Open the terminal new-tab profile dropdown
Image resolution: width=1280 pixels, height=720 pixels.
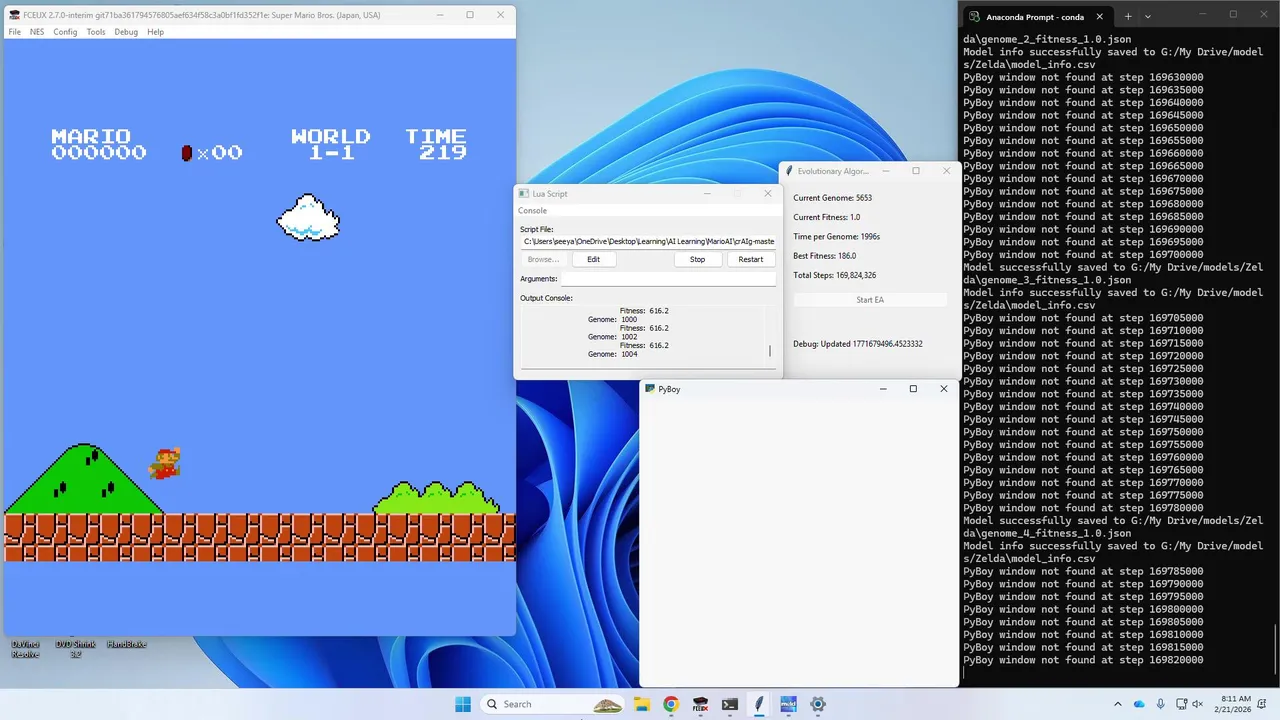tap(1147, 16)
